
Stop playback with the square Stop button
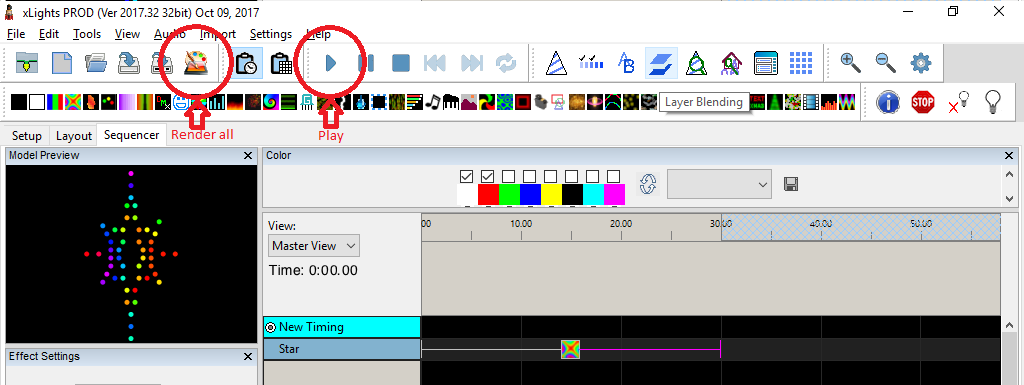point(400,63)
